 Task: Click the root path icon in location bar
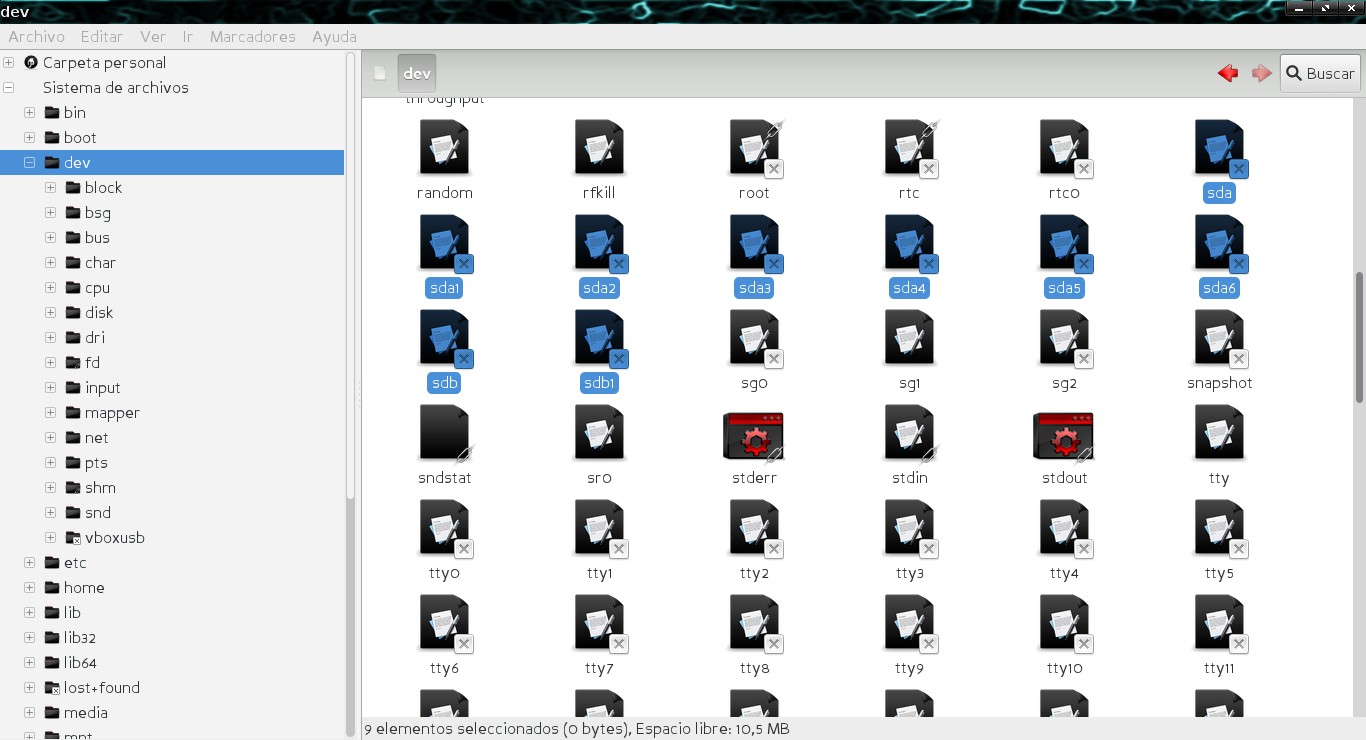click(380, 73)
